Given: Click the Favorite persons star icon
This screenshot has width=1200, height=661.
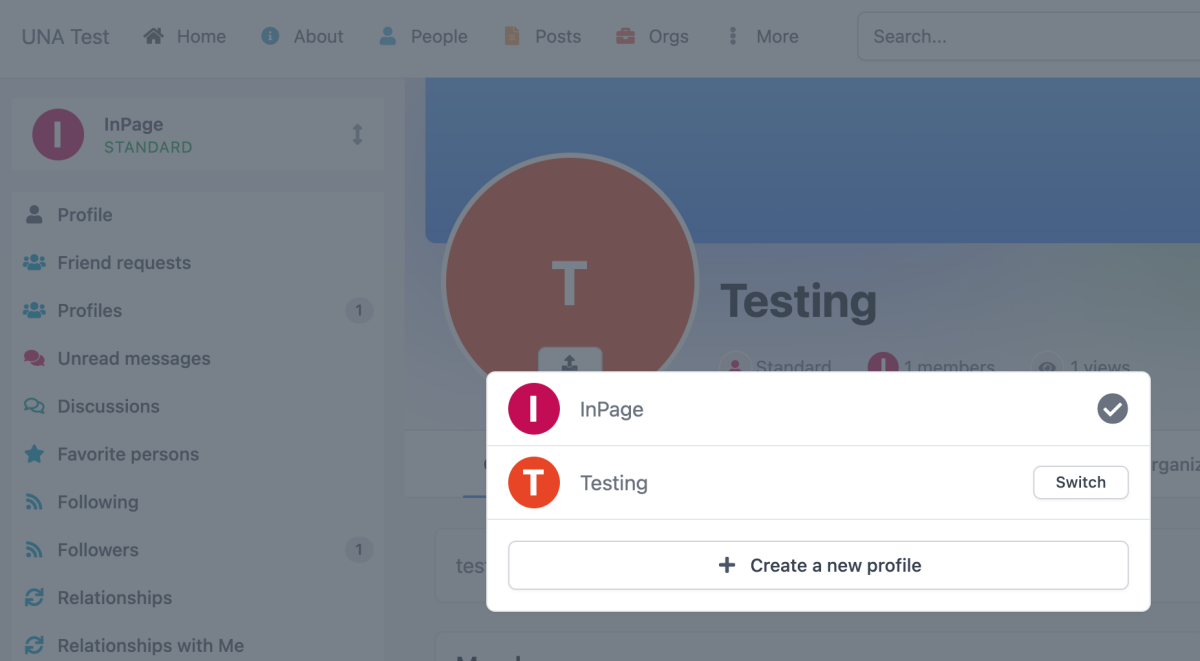Looking at the screenshot, I should 34,454.
